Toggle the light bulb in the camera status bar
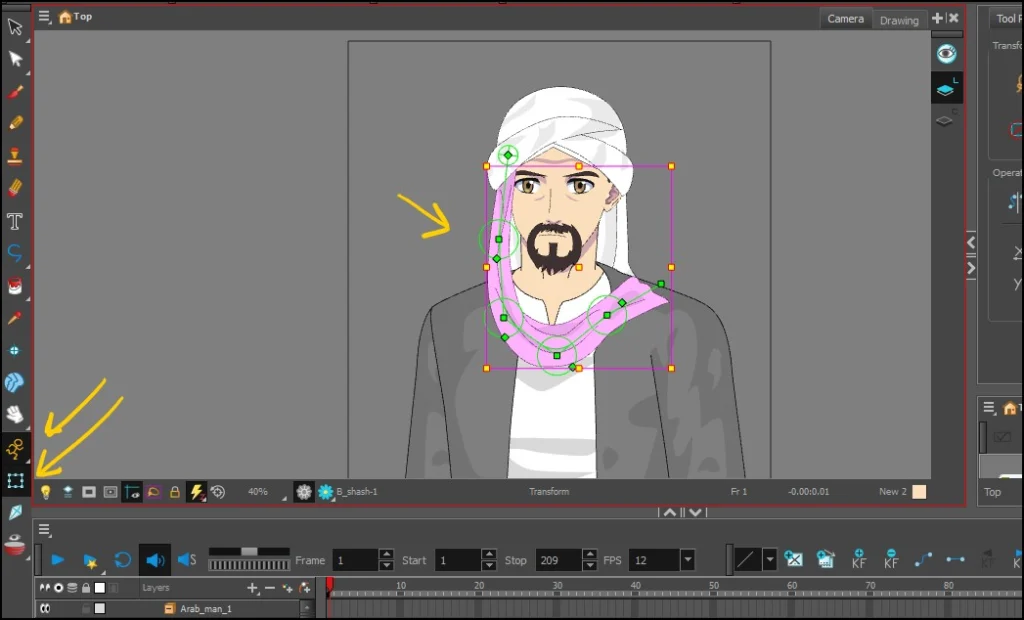 point(45,491)
